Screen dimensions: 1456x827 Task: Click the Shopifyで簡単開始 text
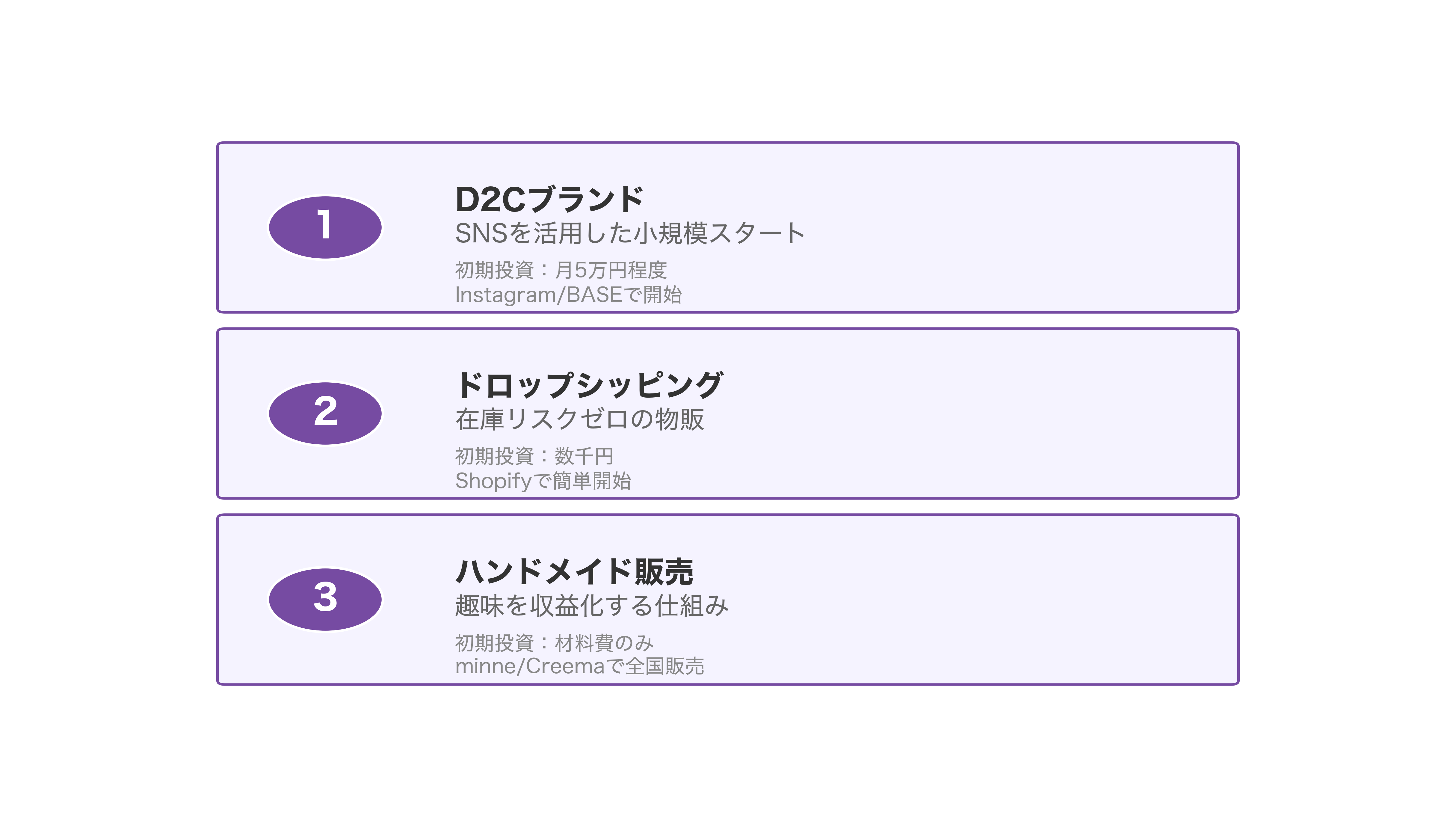tap(543, 481)
